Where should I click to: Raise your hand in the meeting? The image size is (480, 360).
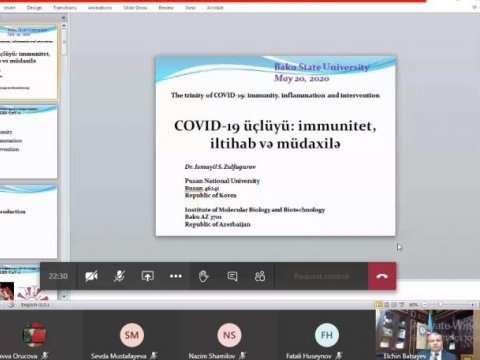click(204, 276)
